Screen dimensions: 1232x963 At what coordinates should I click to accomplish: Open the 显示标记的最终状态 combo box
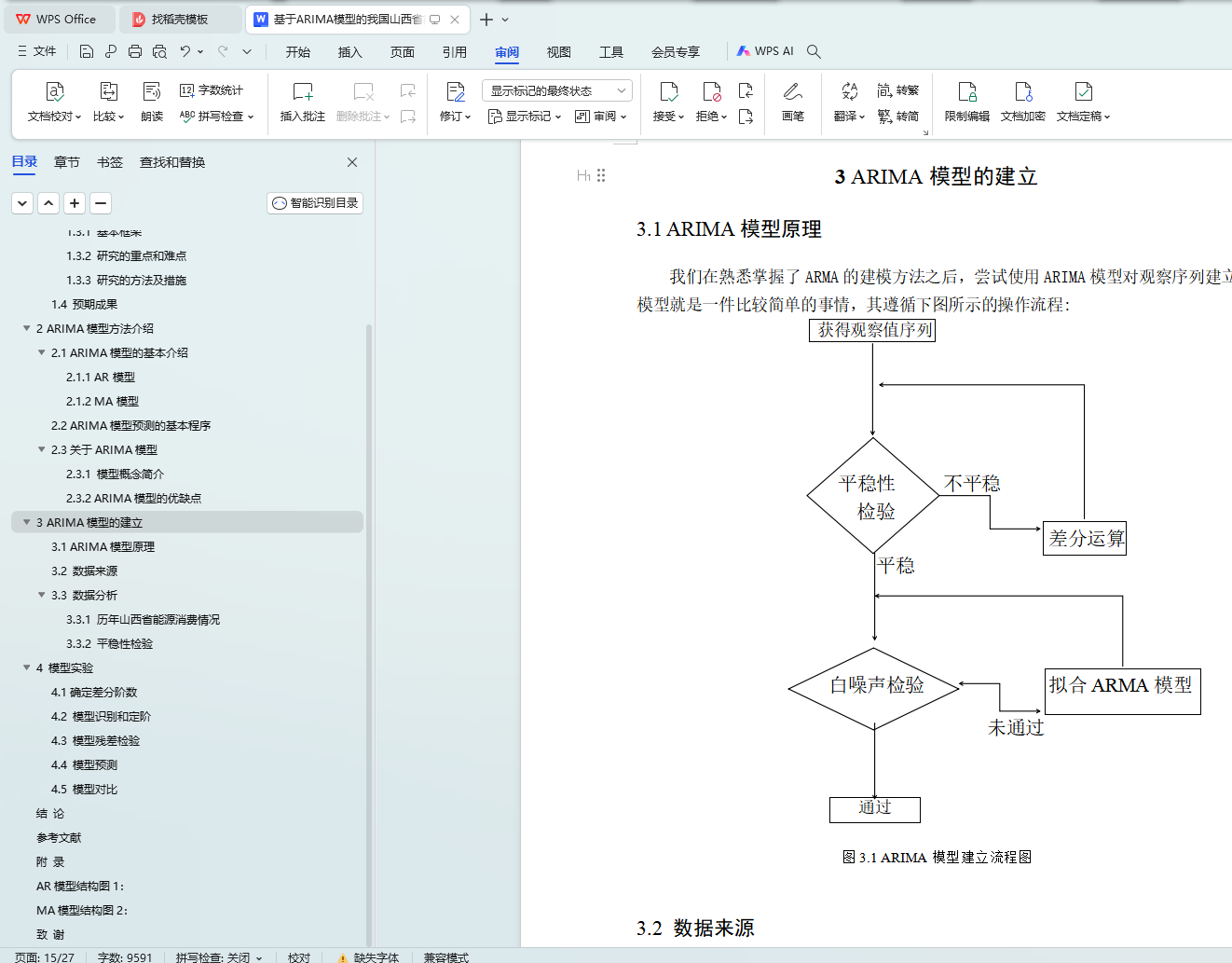click(557, 90)
